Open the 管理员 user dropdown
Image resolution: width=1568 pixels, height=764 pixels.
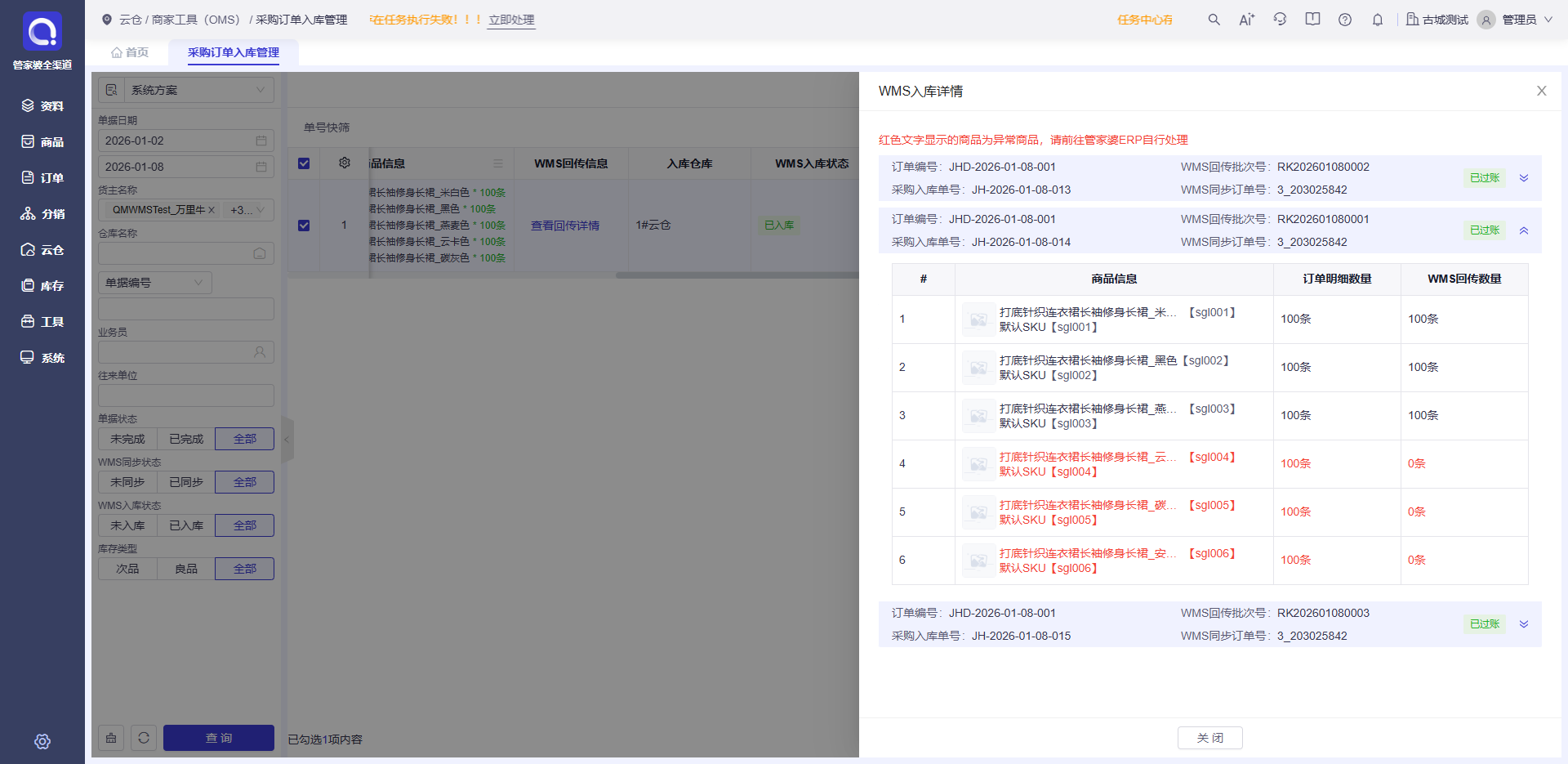pos(1516,20)
